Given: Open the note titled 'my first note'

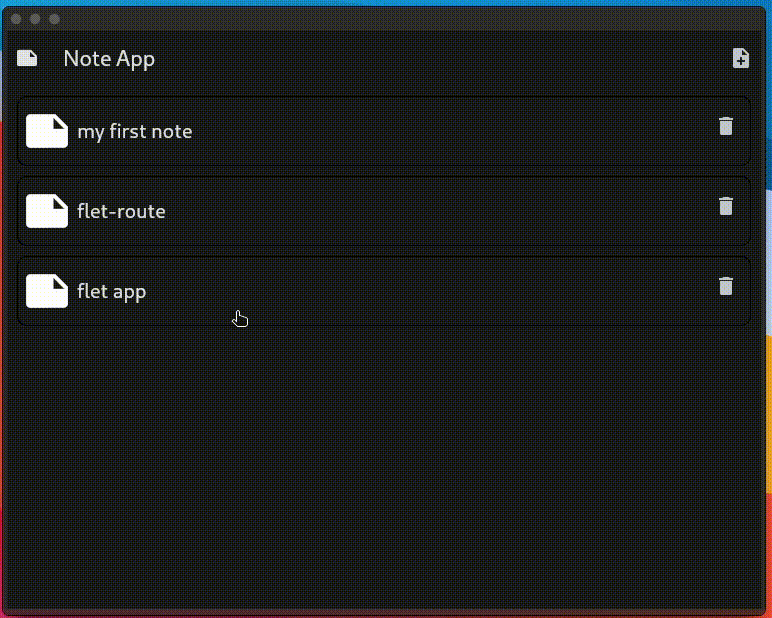Looking at the screenshot, I should 134,131.
